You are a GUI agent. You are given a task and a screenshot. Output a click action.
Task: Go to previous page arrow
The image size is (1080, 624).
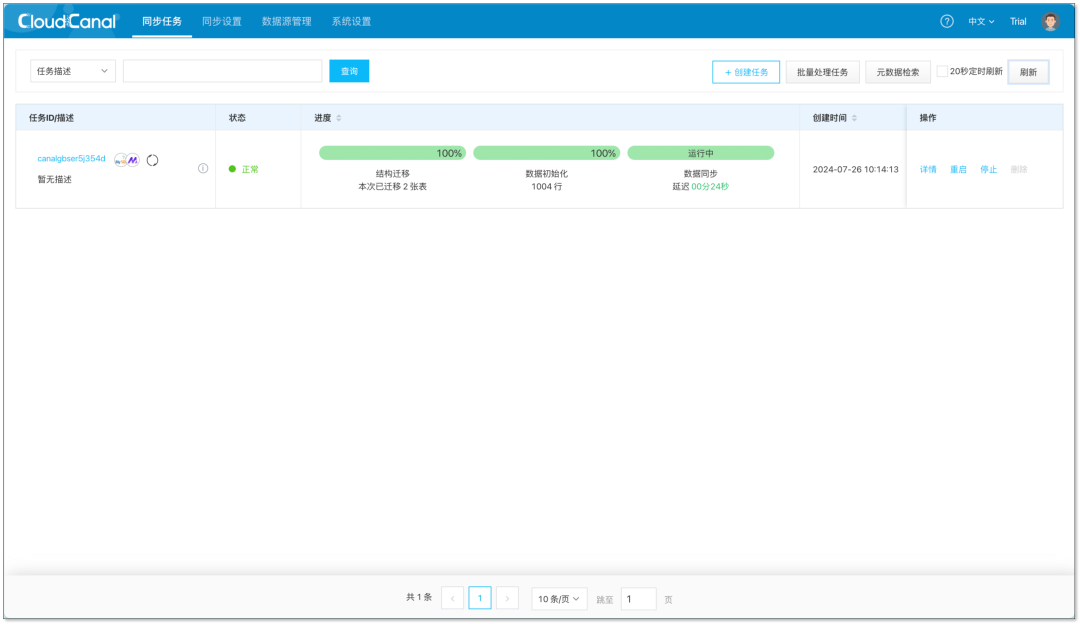click(x=453, y=598)
